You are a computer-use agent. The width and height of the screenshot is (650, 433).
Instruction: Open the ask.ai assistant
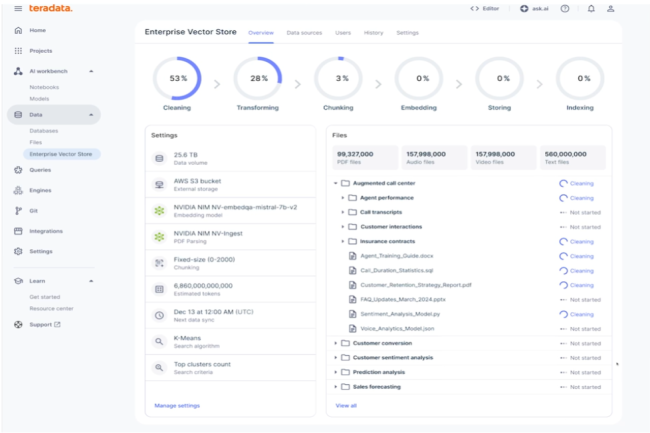pos(534,8)
